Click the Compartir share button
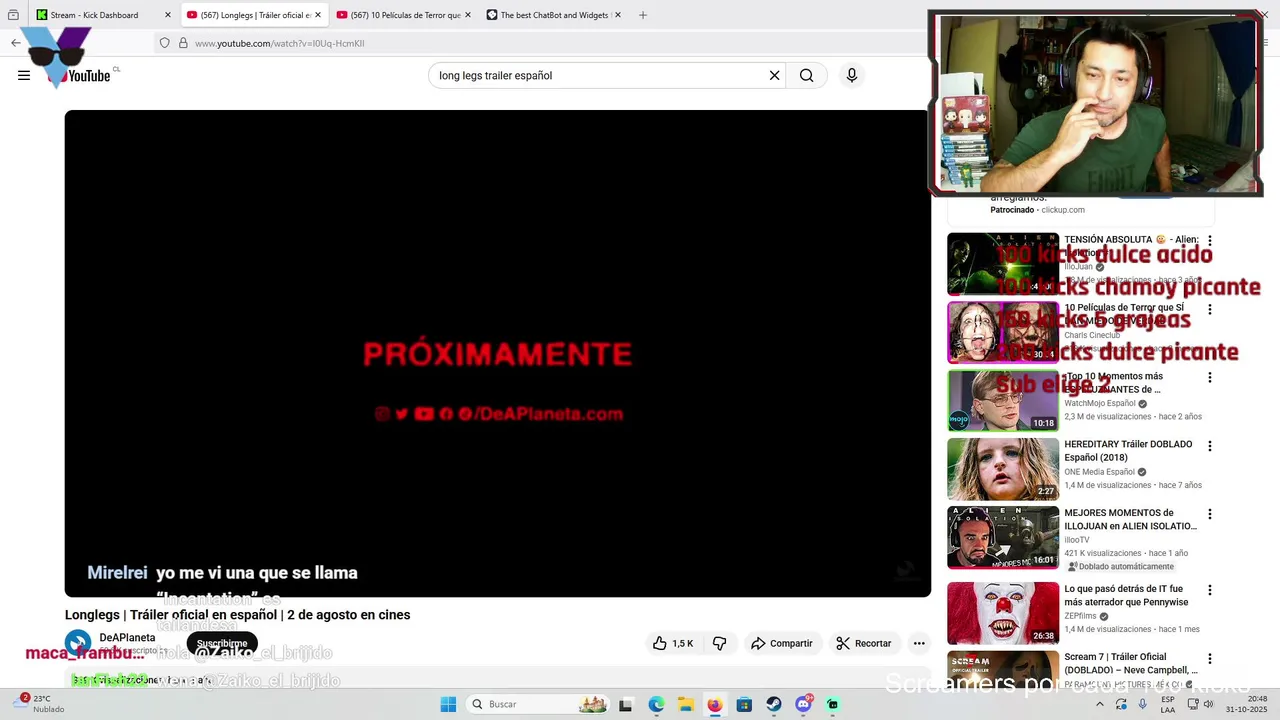The width and height of the screenshot is (1280, 720). tap(781, 643)
